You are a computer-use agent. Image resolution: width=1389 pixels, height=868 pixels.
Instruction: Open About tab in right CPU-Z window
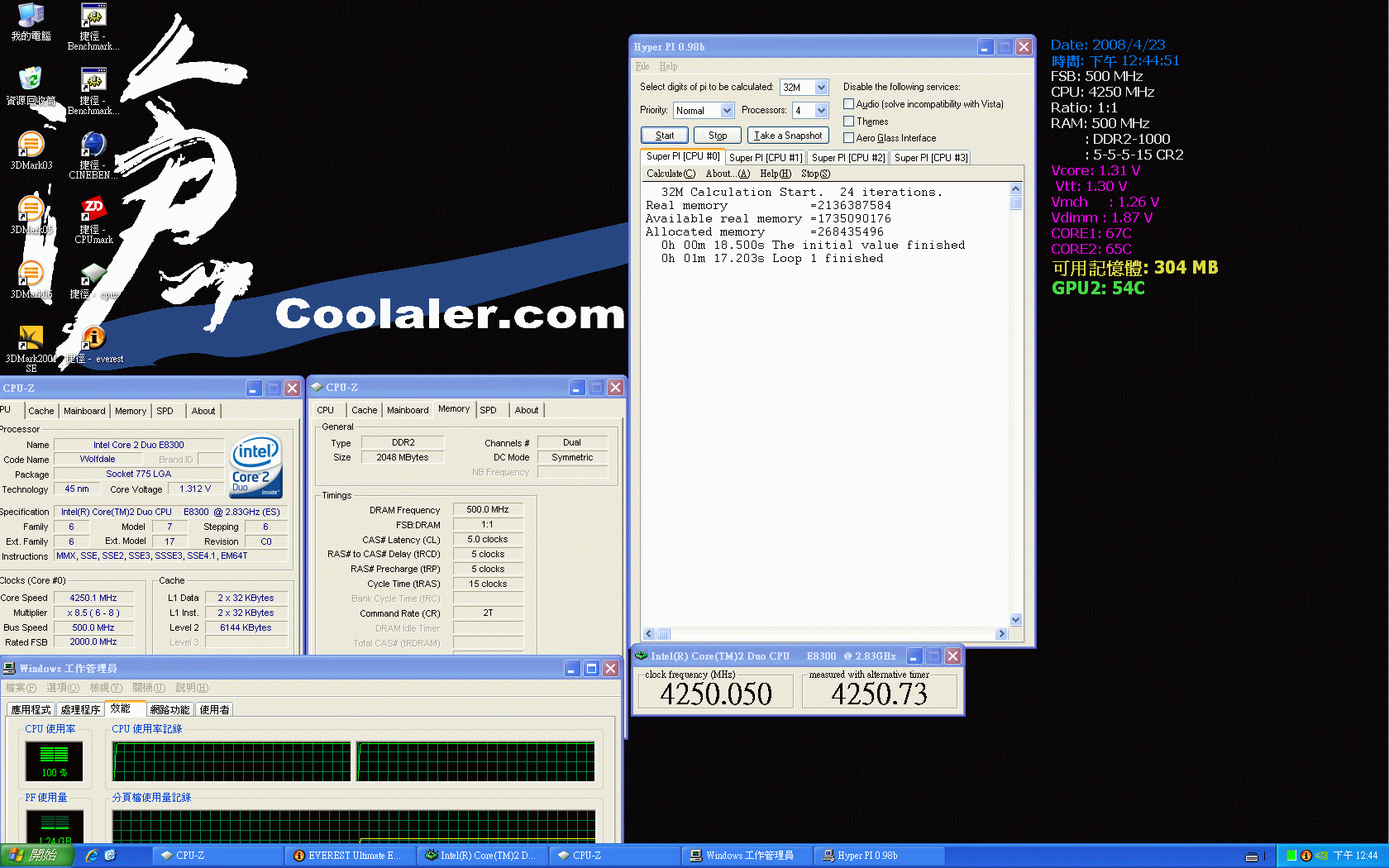(527, 410)
